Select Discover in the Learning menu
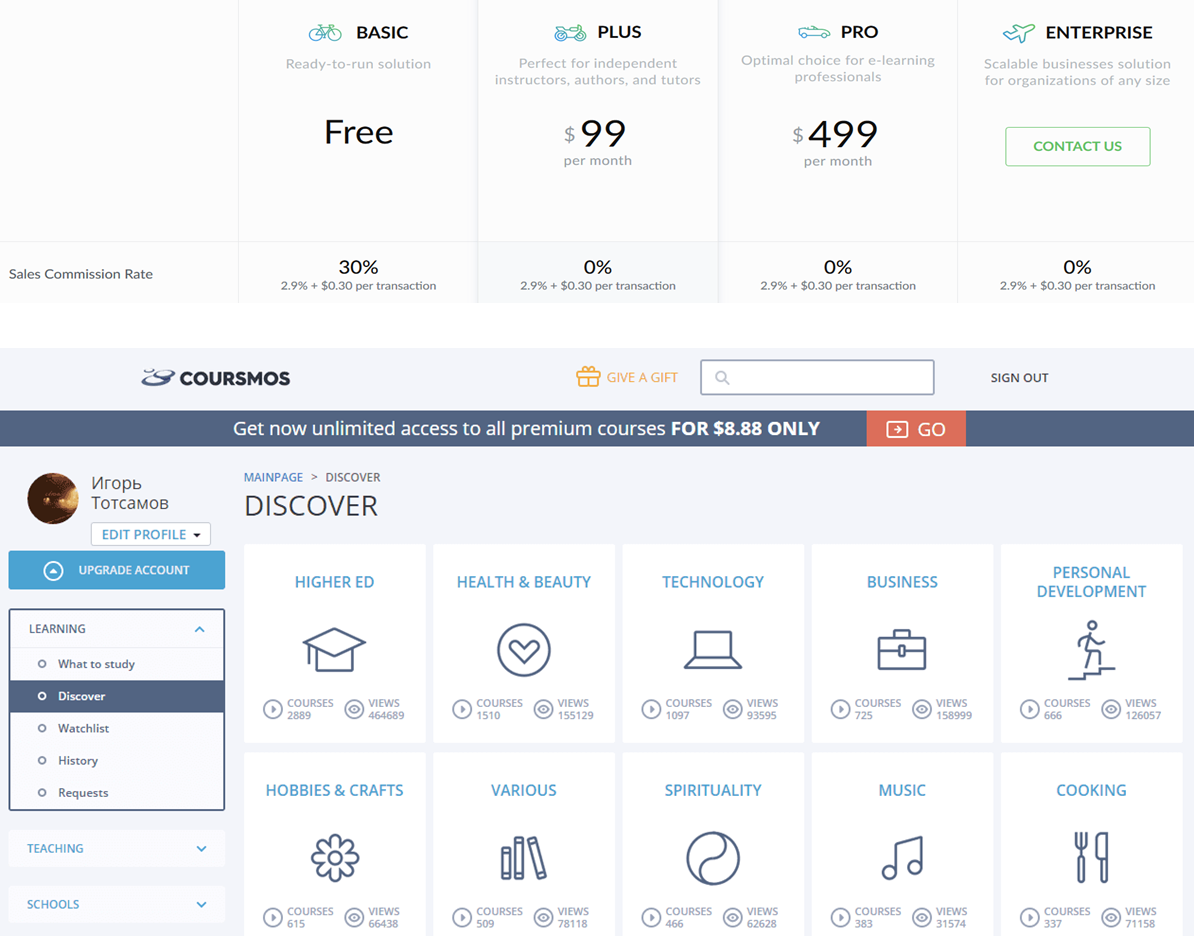 [117, 696]
